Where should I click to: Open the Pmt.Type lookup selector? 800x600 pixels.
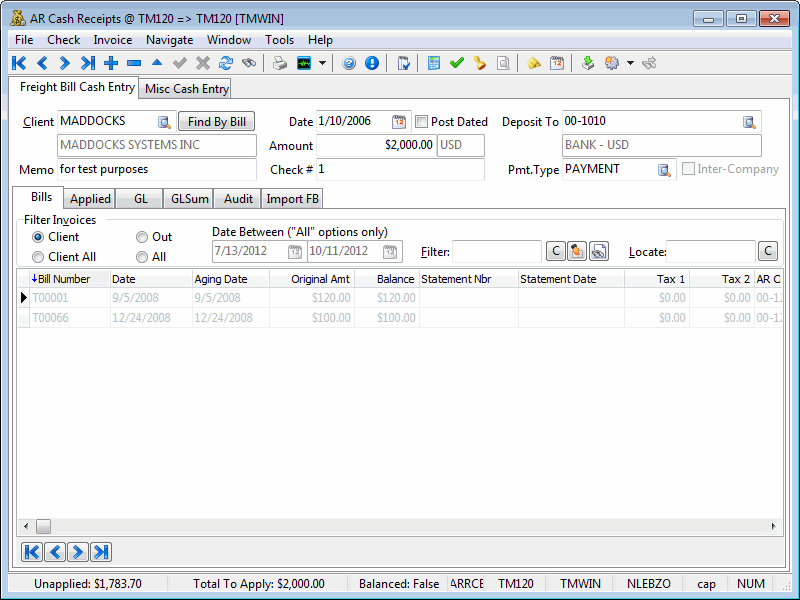pyautogui.click(x=664, y=170)
